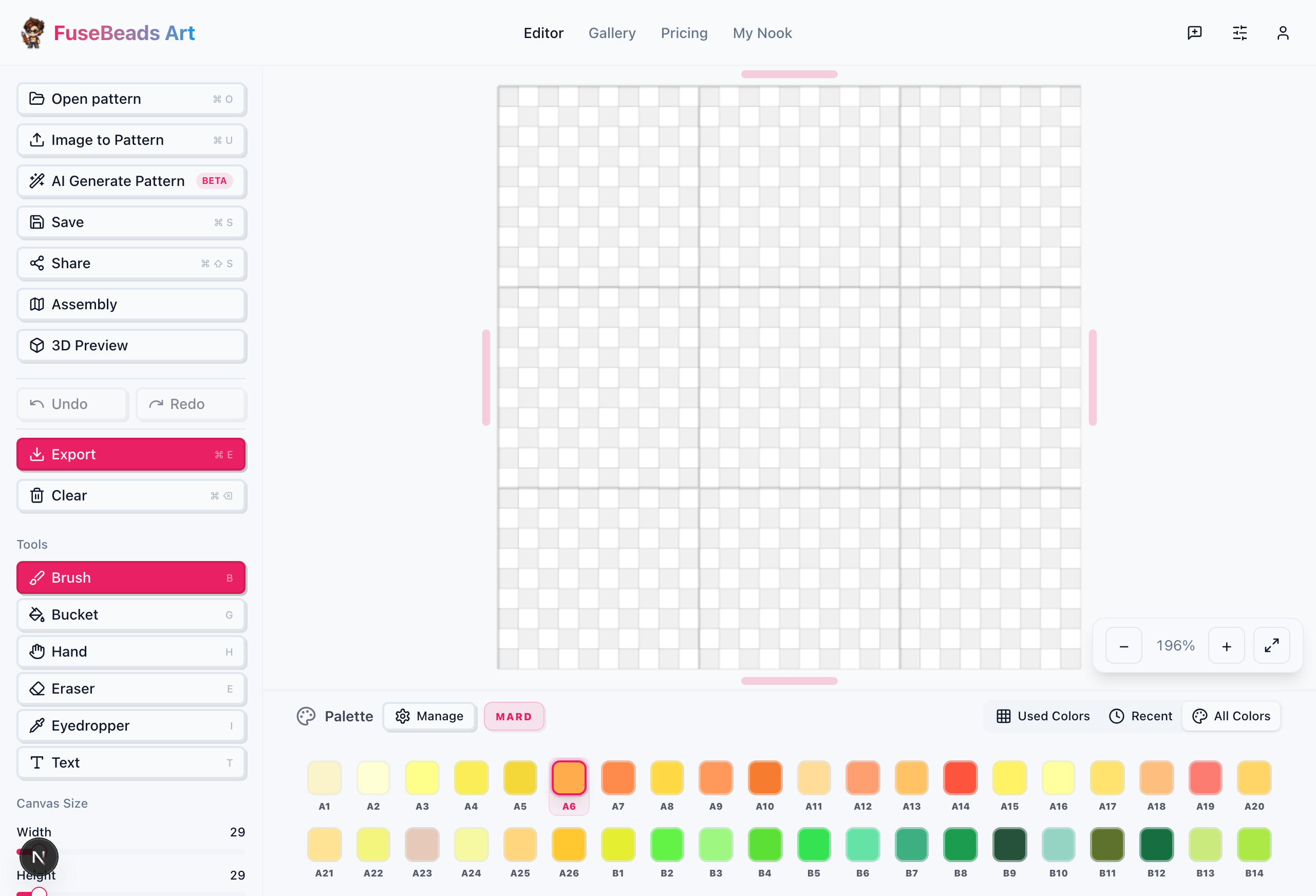Switch palette view to Used Colors
Viewport: 1316px width, 896px height.
point(1043,717)
